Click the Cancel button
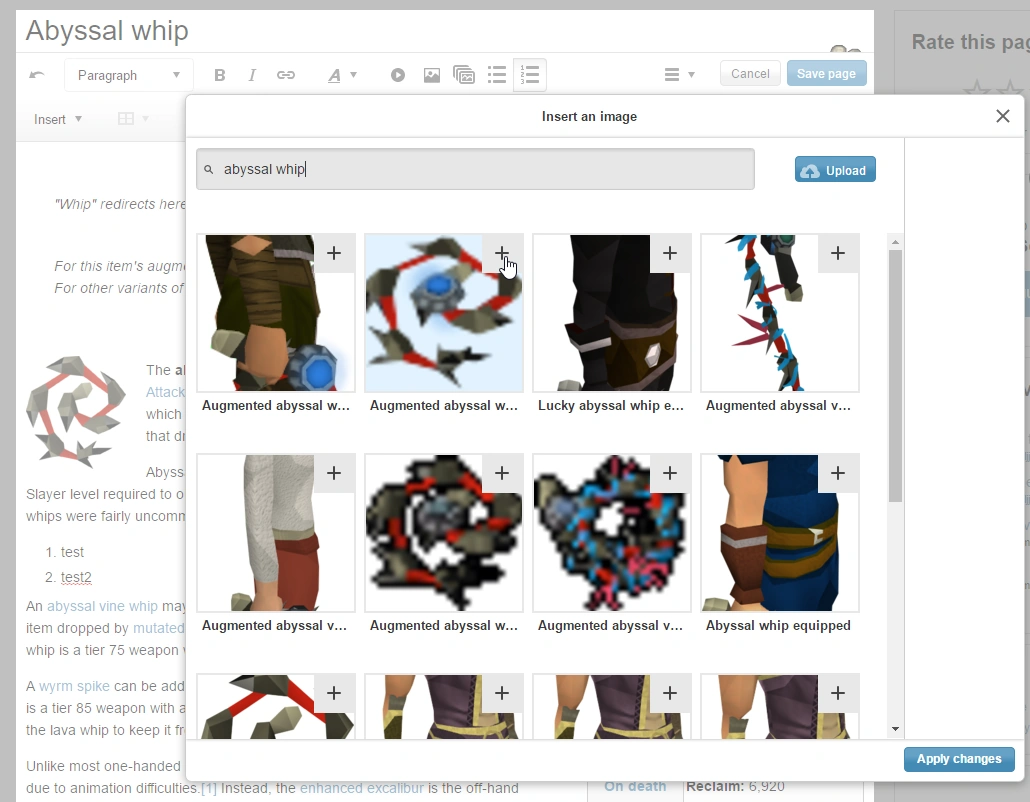This screenshot has height=802, width=1030. coord(750,74)
